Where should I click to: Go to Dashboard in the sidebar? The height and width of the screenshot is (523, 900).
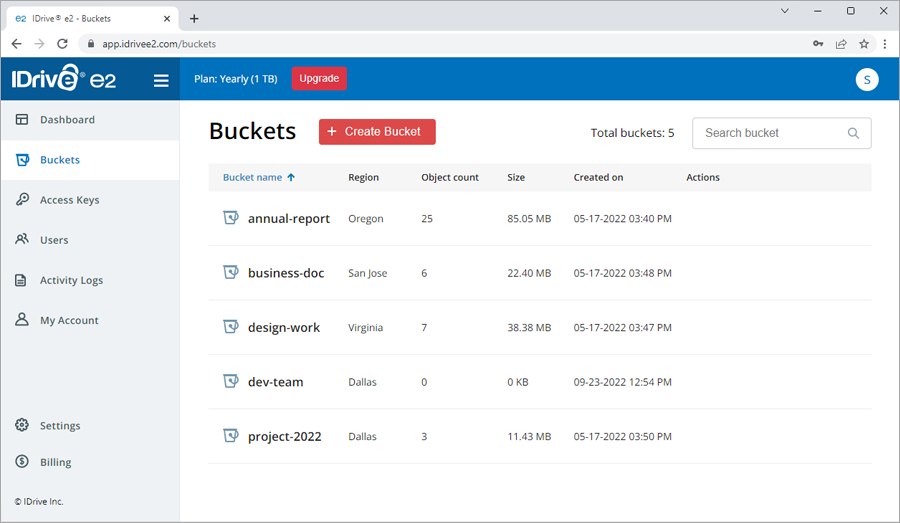[90, 120]
